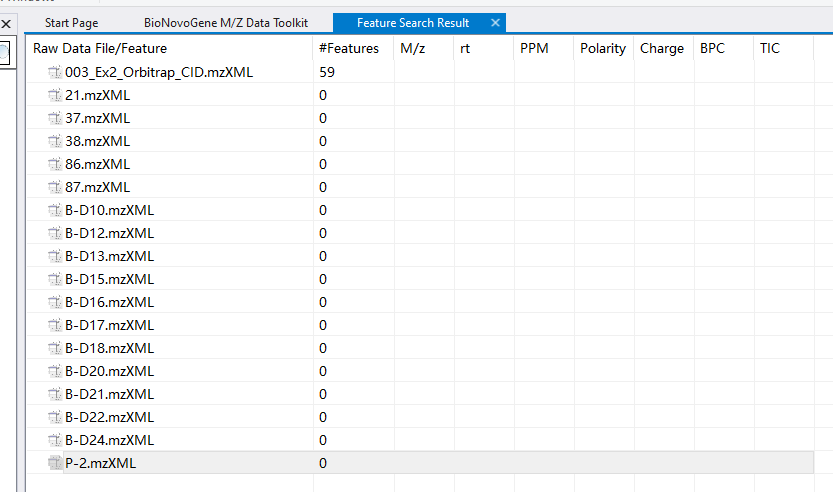833x492 pixels.
Task: Click file icon of B-D15.mzXML
Action: click(x=55, y=279)
